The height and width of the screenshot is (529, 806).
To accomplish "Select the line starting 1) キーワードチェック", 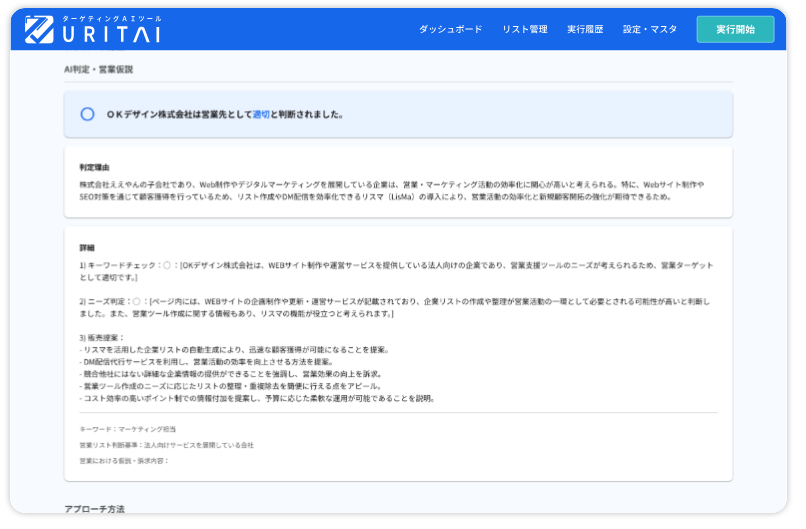I will (396, 271).
